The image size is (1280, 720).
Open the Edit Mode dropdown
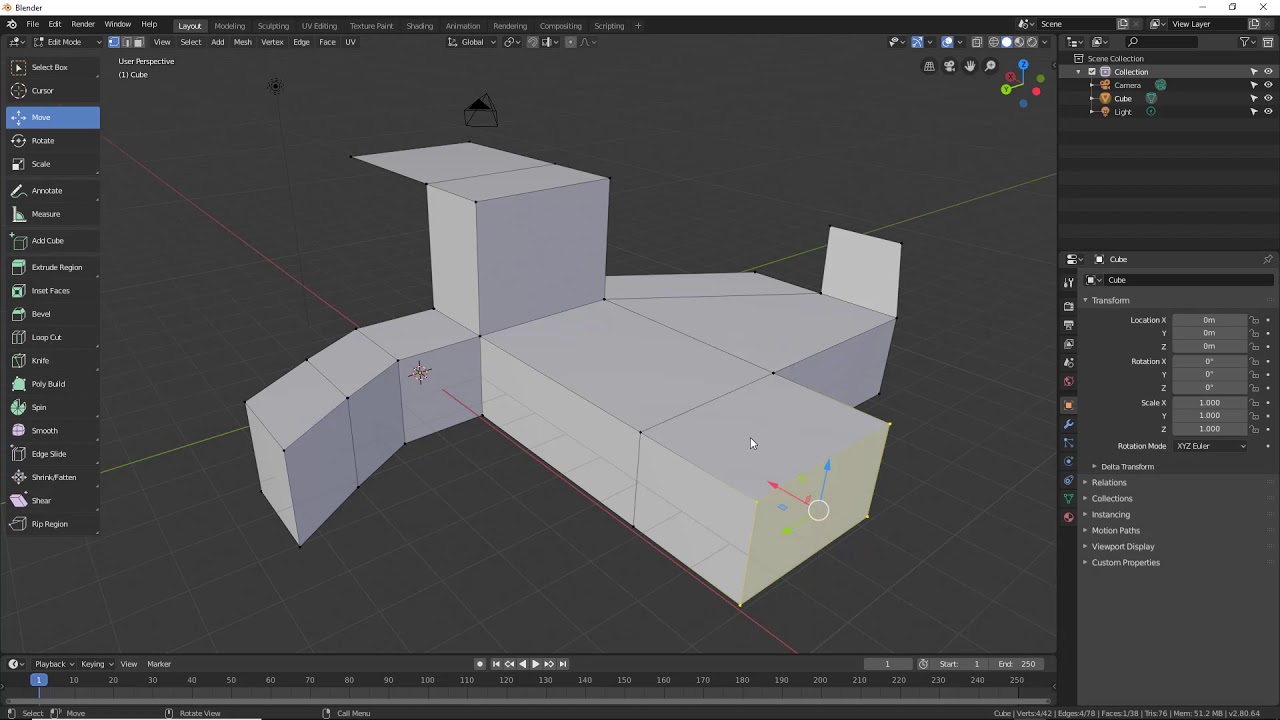click(68, 42)
